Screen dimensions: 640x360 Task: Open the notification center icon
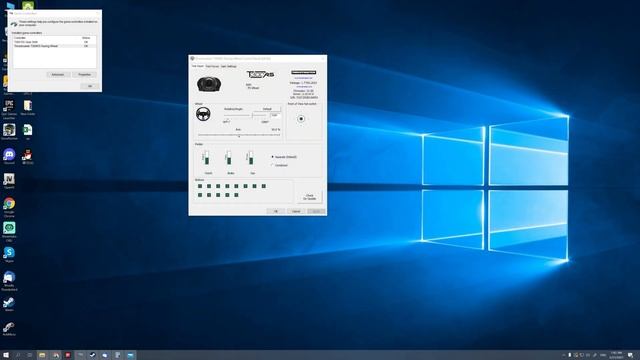[631, 355]
